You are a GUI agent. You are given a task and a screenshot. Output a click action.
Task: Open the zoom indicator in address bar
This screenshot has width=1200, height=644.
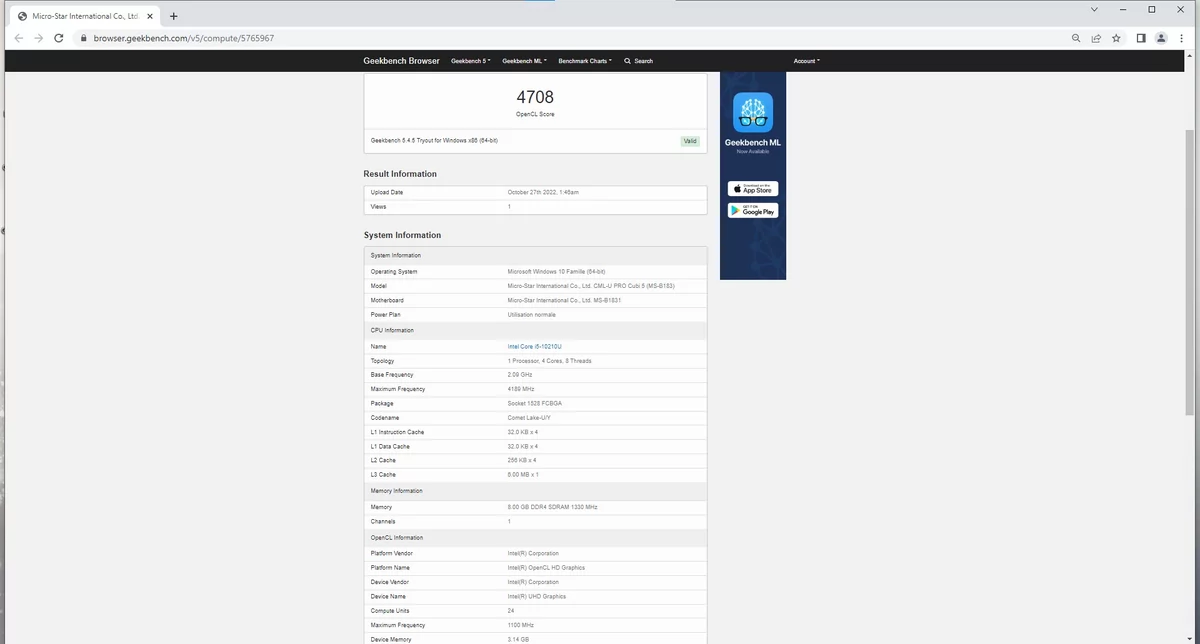click(x=1076, y=38)
